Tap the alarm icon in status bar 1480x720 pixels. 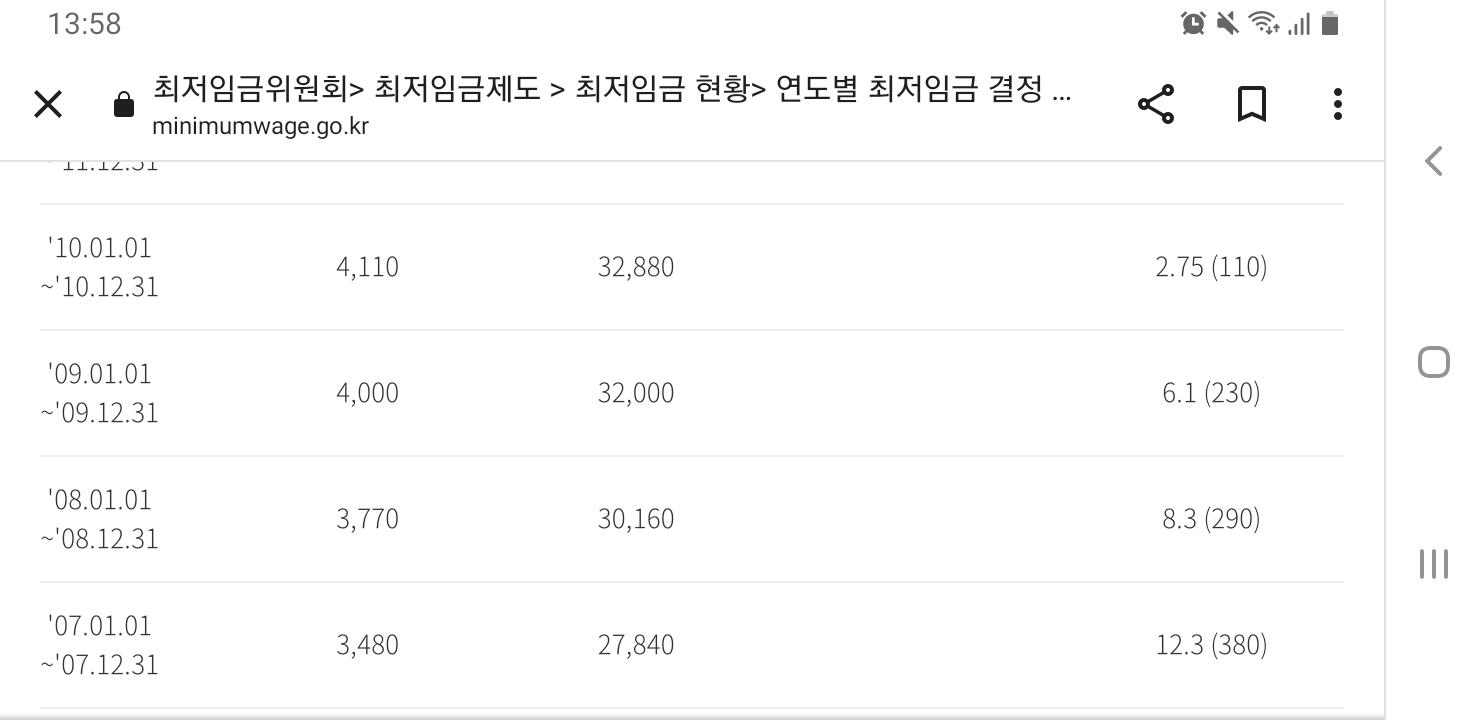[1193, 23]
